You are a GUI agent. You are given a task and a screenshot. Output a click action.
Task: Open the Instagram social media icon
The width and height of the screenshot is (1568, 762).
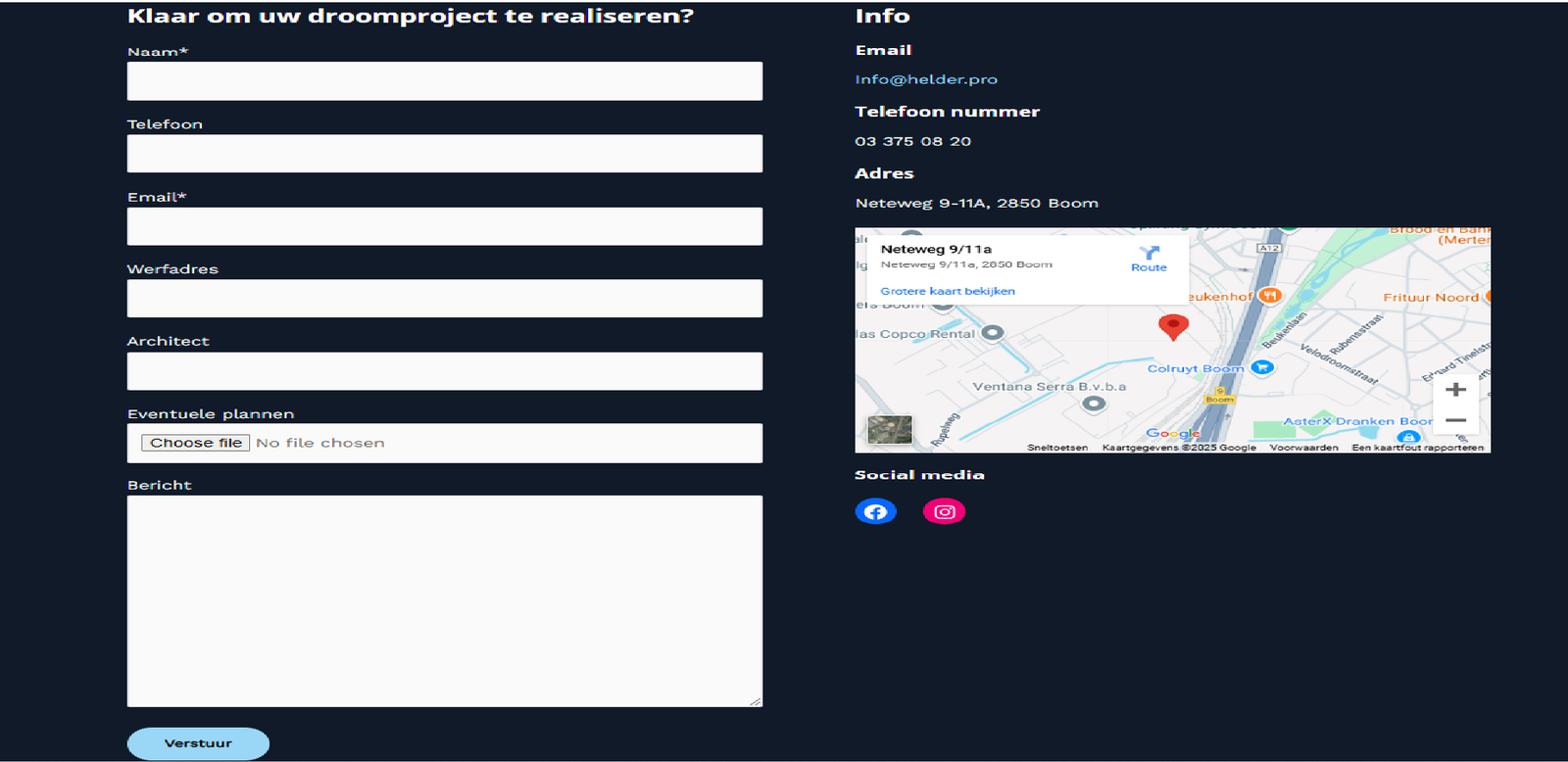(x=944, y=511)
